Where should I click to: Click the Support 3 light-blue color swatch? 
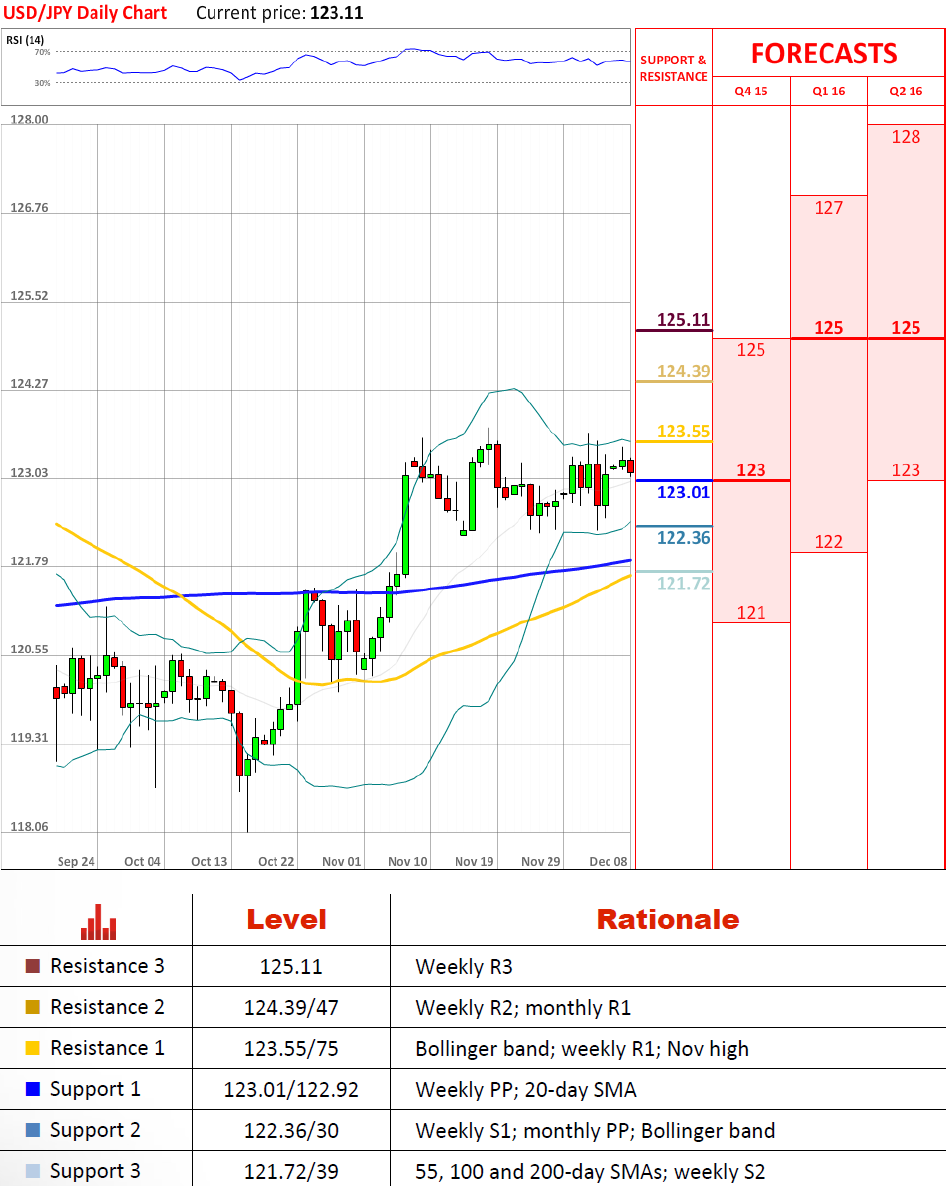[33, 1170]
